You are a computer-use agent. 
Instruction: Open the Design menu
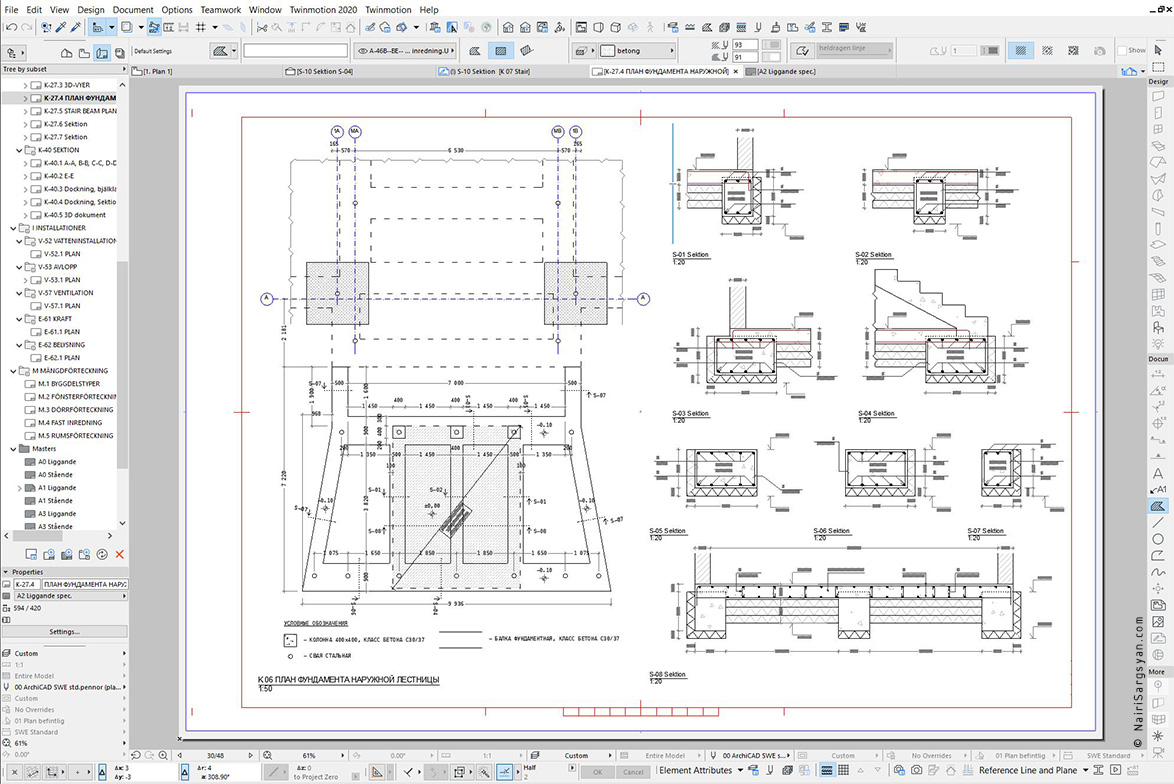click(x=91, y=10)
